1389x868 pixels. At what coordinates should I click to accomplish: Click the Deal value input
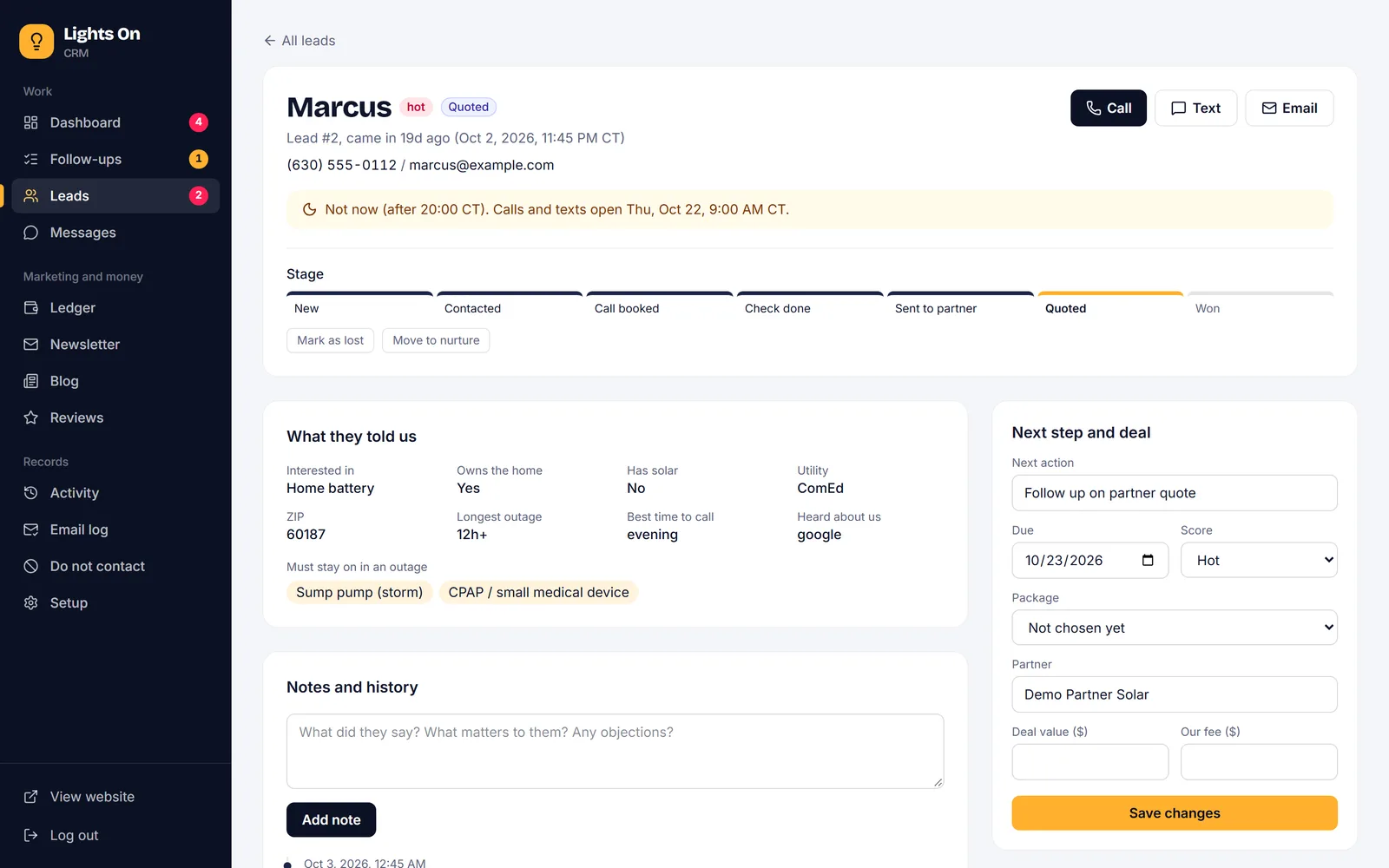tap(1090, 762)
